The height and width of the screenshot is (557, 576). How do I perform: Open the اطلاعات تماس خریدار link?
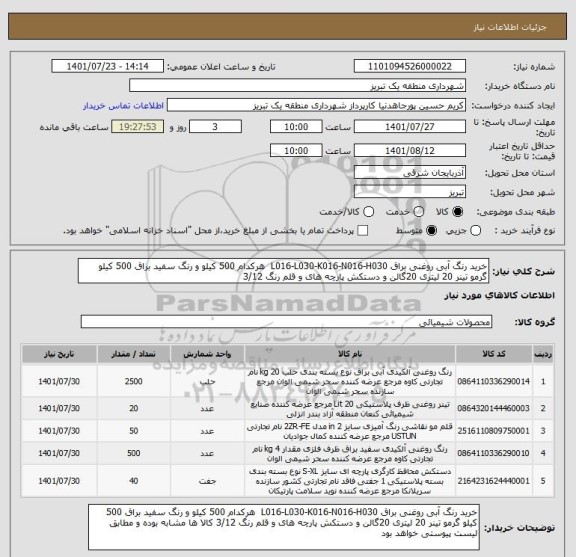tap(123, 106)
